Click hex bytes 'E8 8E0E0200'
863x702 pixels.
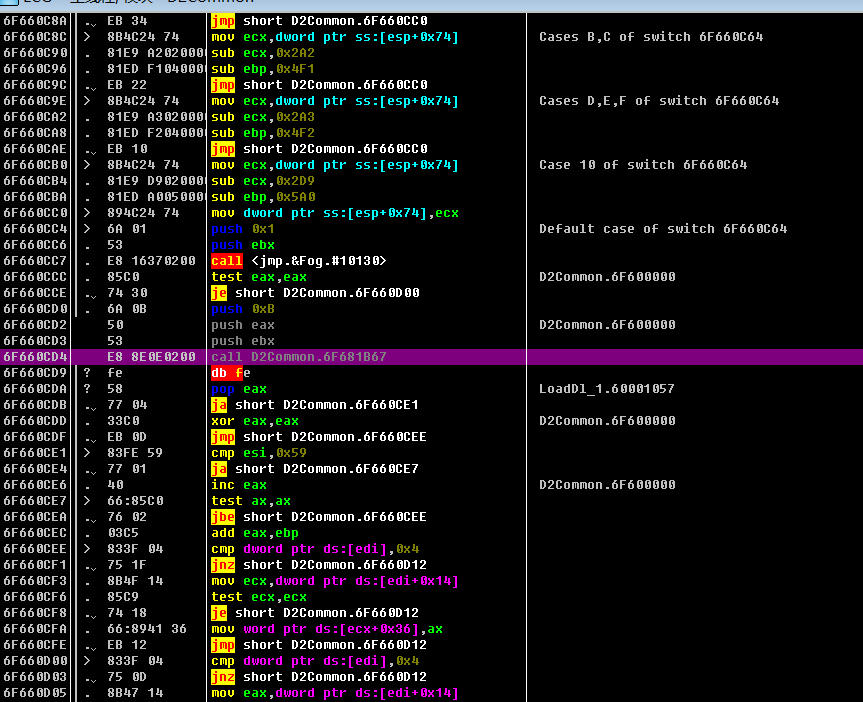pyautogui.click(x=151, y=357)
